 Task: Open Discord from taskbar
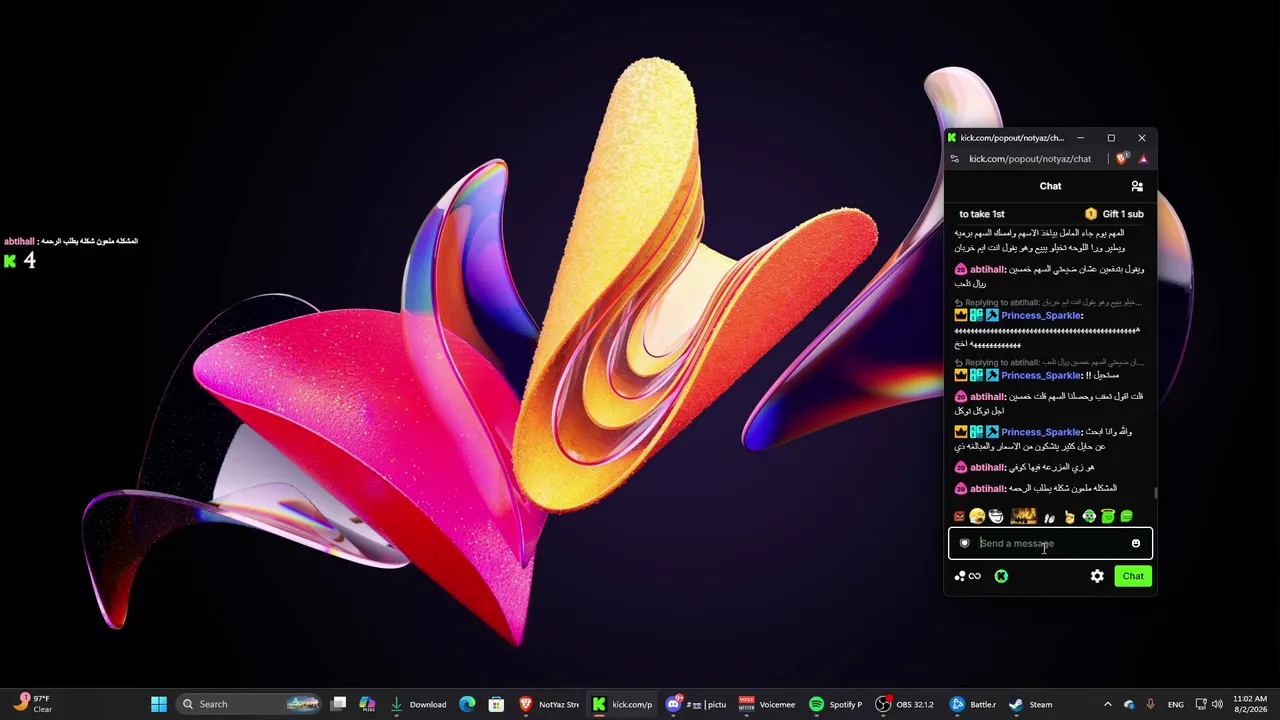(x=695, y=704)
